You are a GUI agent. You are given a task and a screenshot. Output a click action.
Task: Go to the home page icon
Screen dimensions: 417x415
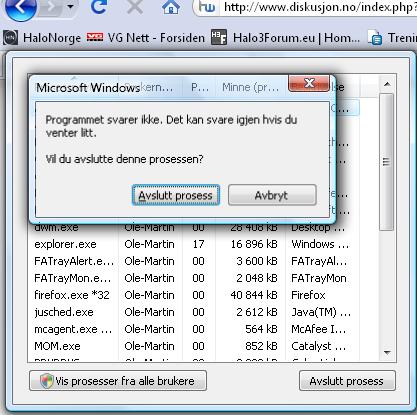coord(171,7)
